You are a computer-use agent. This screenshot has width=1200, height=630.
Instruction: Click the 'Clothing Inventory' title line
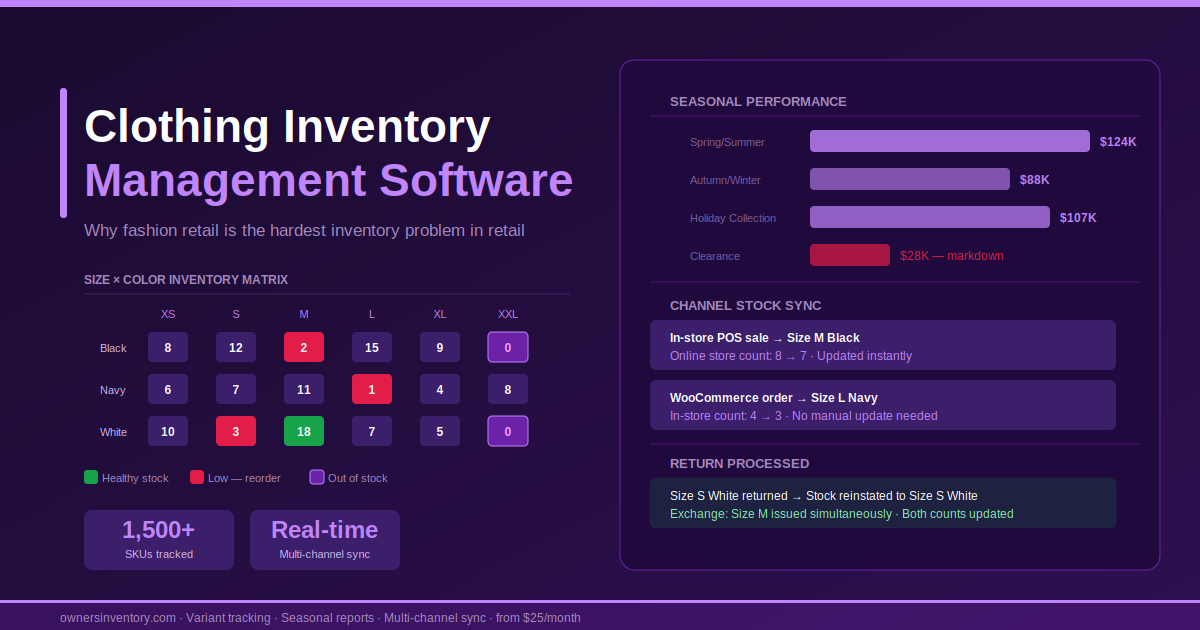[287, 127]
